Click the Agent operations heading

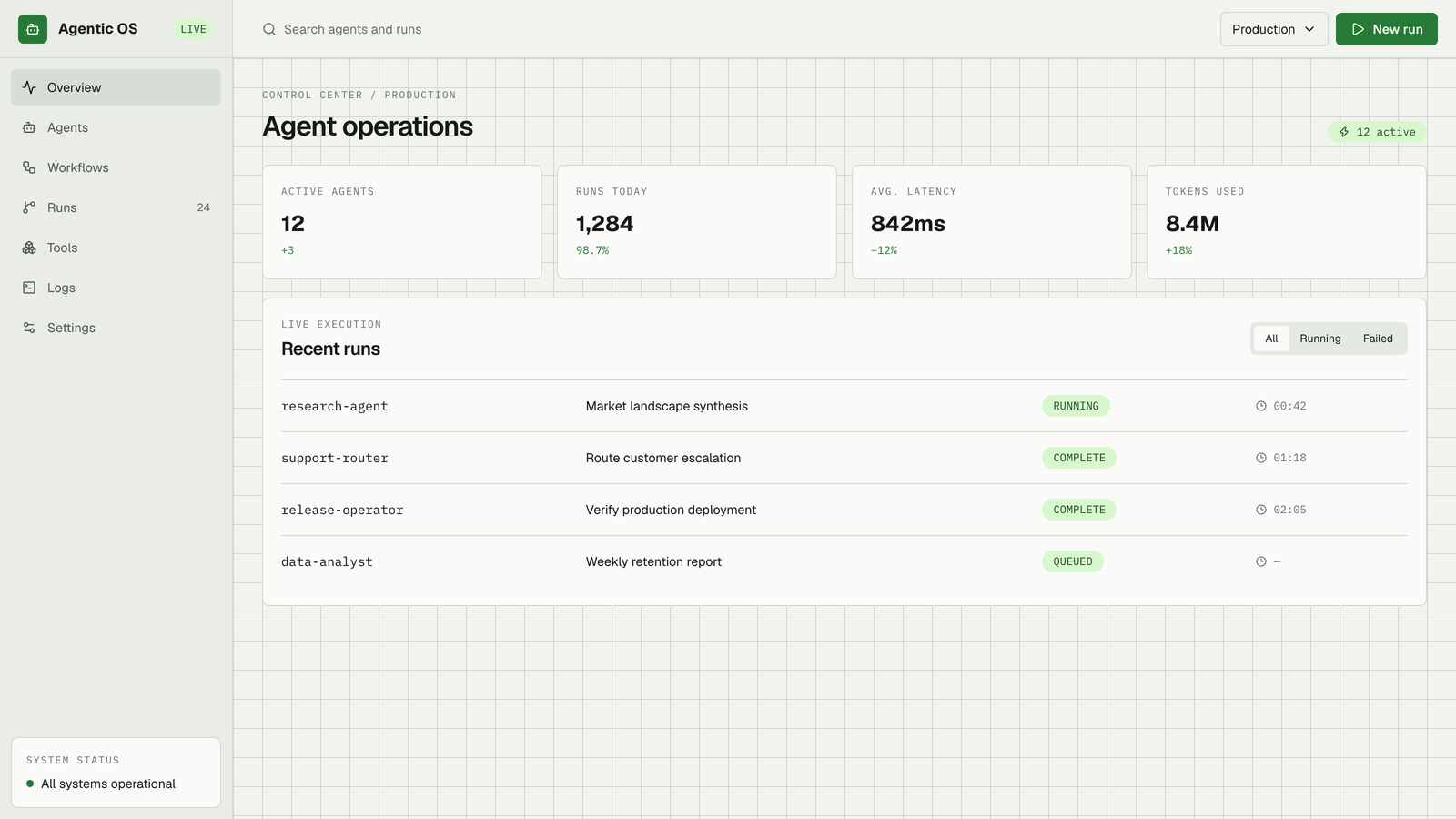point(368,126)
